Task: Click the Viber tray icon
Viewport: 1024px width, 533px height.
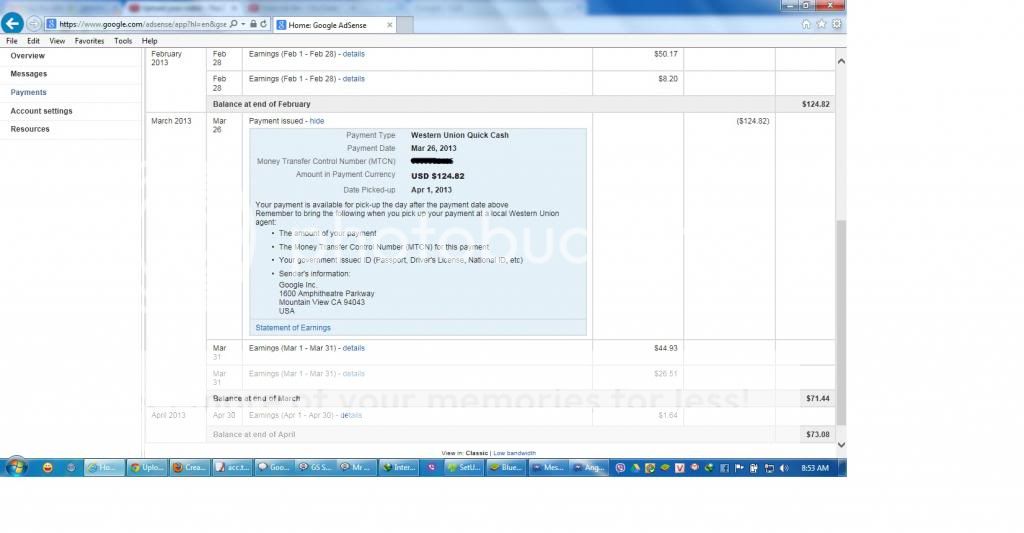Action: (620, 468)
